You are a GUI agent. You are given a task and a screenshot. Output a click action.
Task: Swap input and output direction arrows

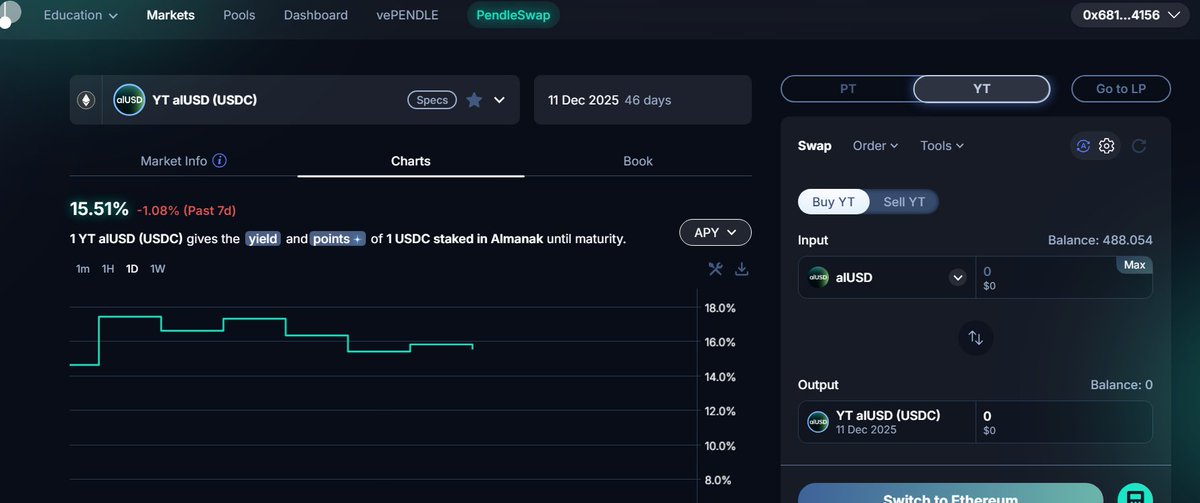click(975, 338)
